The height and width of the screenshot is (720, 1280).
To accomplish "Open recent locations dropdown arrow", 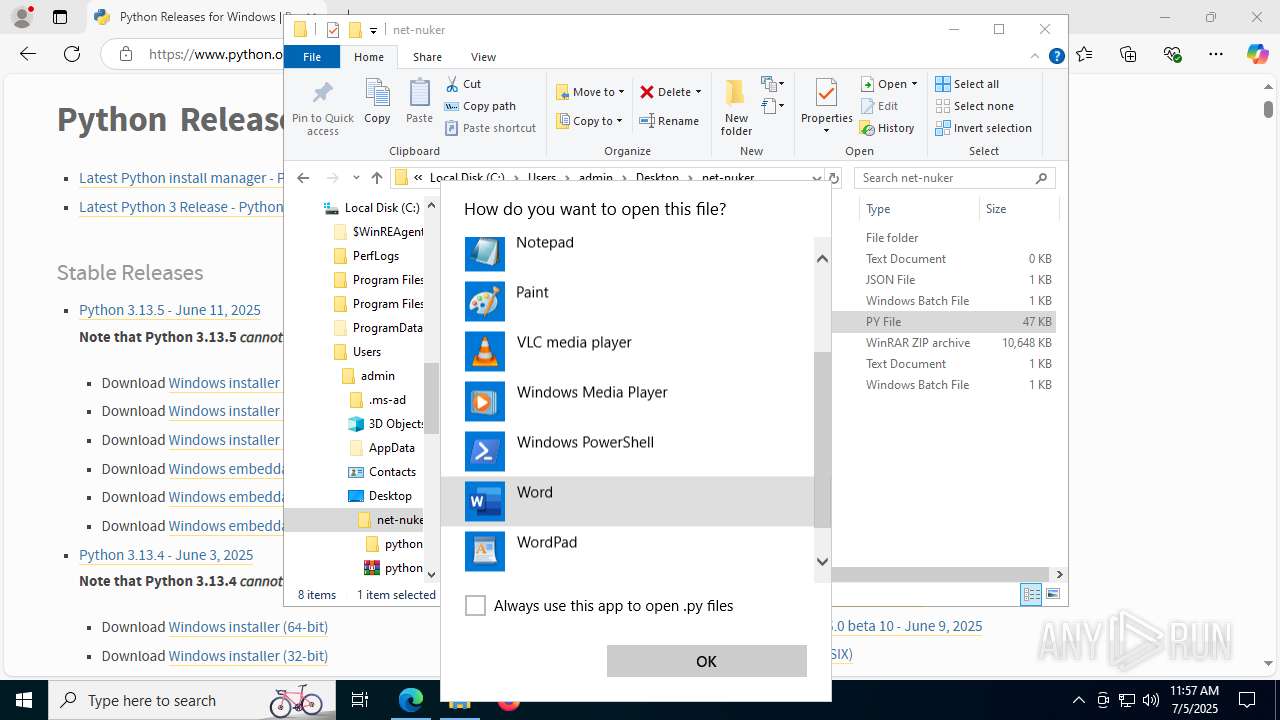I will [356, 178].
